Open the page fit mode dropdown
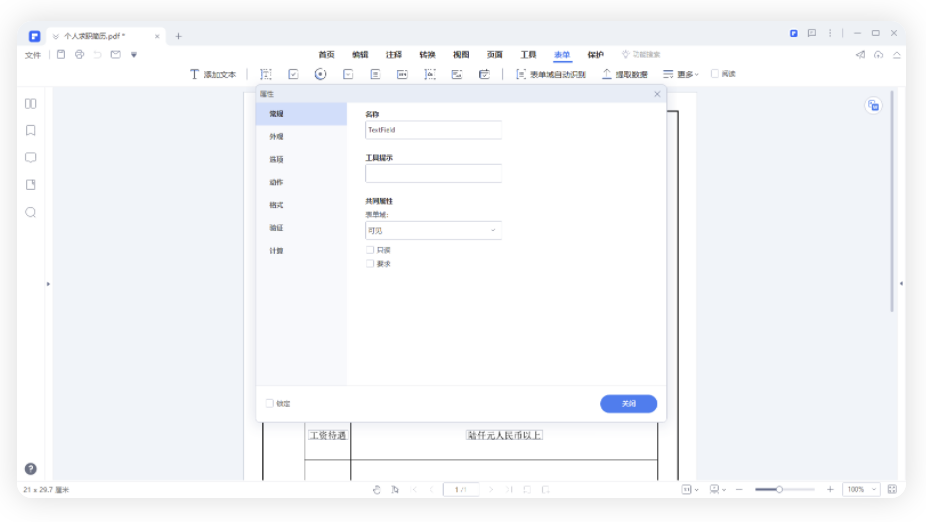This screenshot has width=926, height=522. click(690, 490)
